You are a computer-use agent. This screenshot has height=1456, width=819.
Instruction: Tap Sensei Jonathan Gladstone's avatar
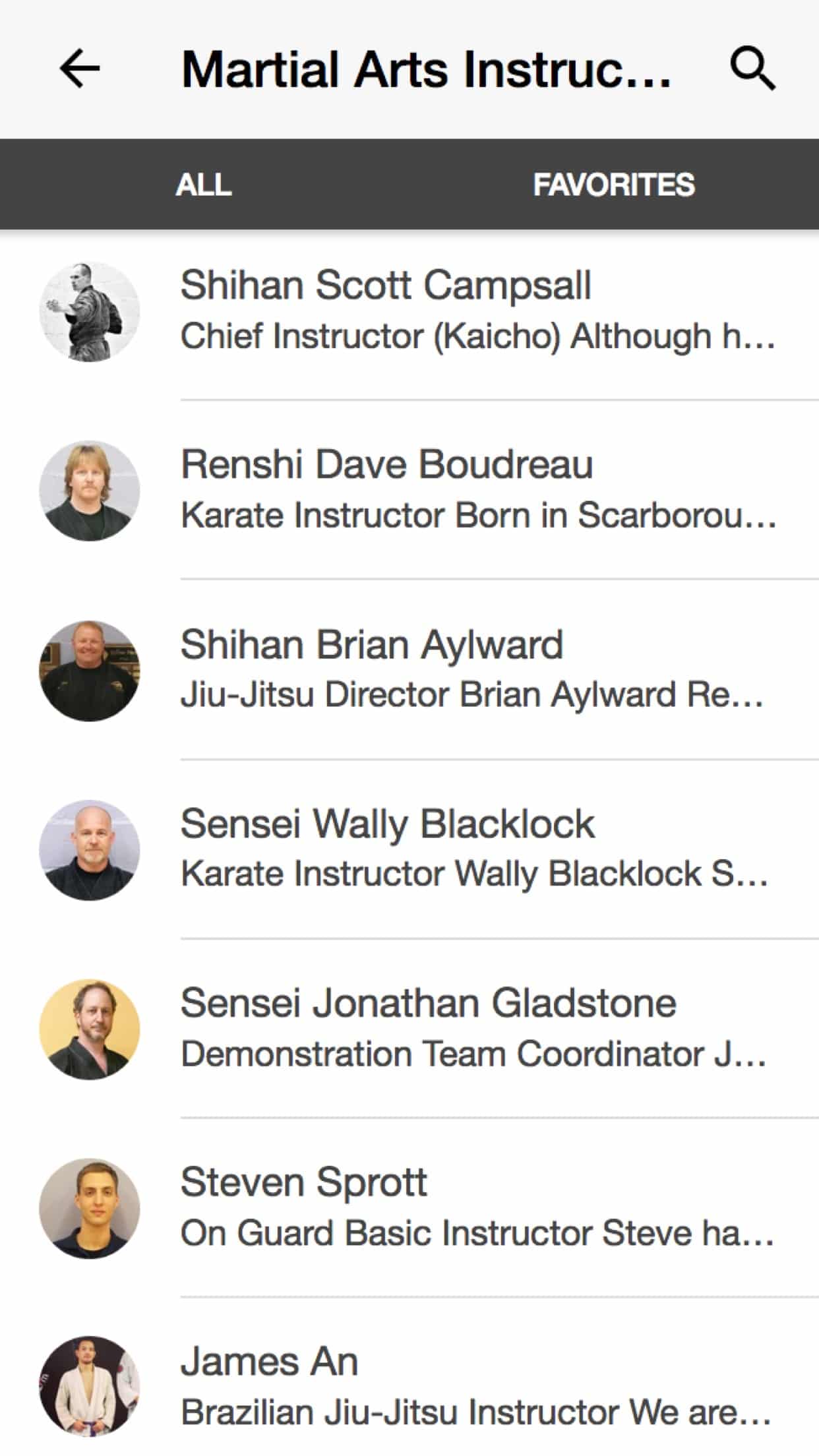click(x=90, y=1029)
